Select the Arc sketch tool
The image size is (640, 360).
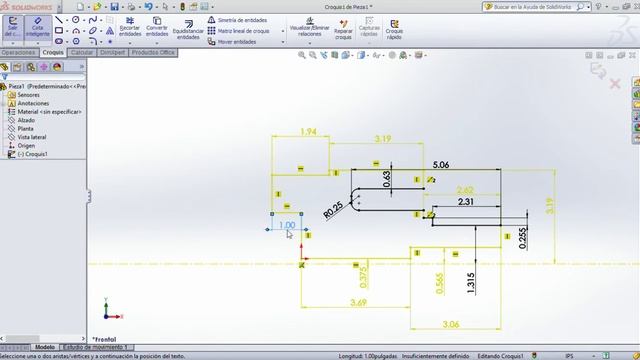click(76, 31)
